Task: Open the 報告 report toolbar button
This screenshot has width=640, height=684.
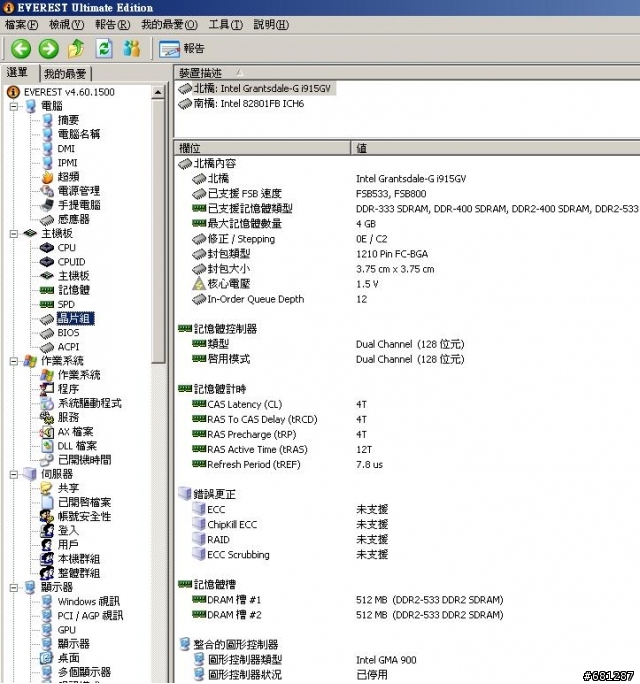Action: point(182,49)
